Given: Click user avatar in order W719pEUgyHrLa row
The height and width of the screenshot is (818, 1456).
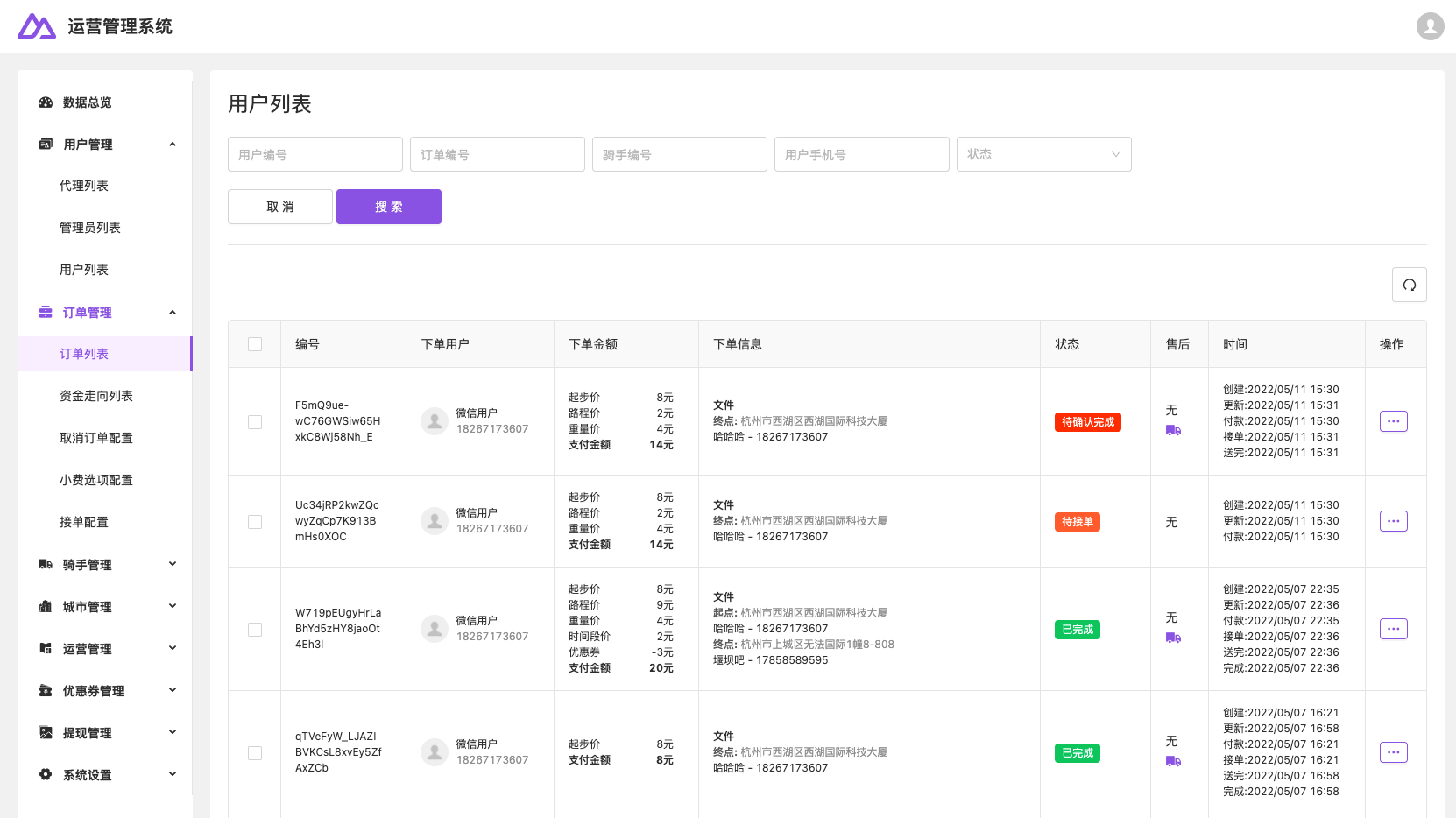Looking at the screenshot, I should pos(435,629).
